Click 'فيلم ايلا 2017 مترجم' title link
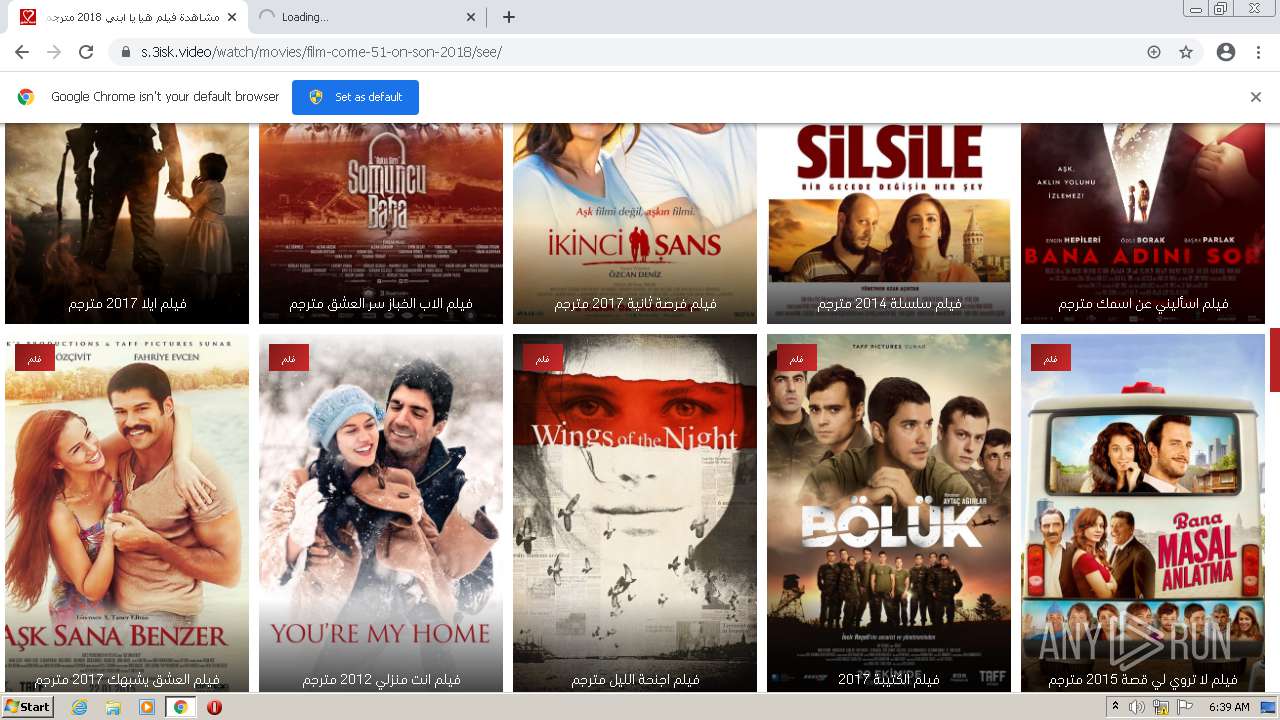This screenshot has height=720, width=1280. pos(127,303)
